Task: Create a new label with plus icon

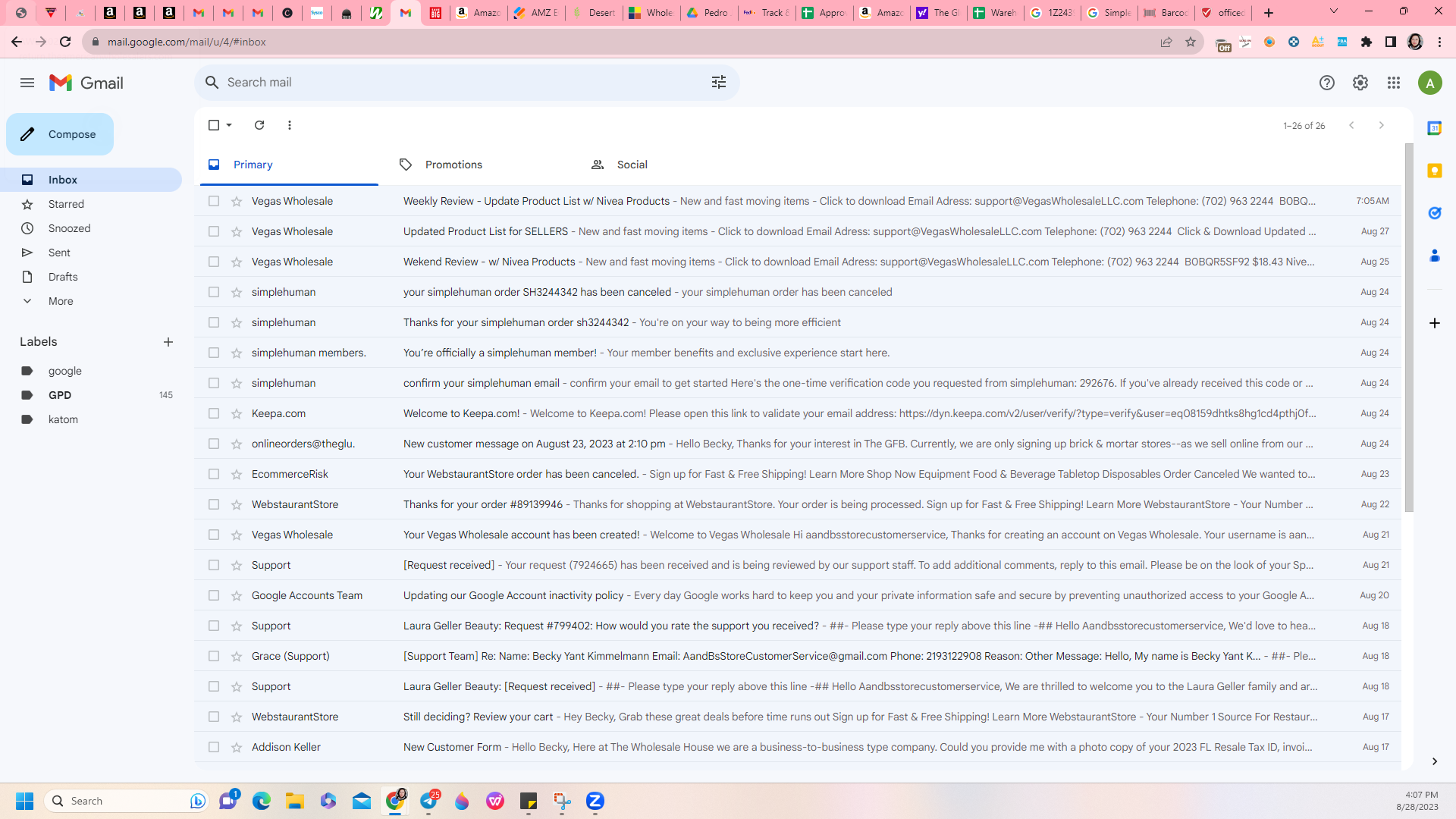Action: [x=168, y=342]
